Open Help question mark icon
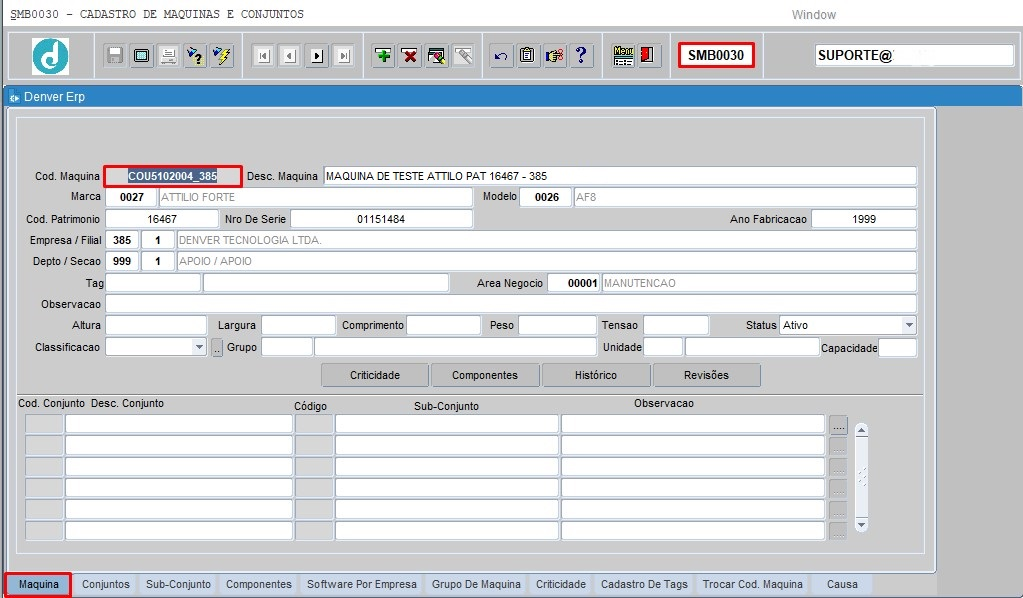Screen dimensions: 1023x598 [x=581, y=56]
